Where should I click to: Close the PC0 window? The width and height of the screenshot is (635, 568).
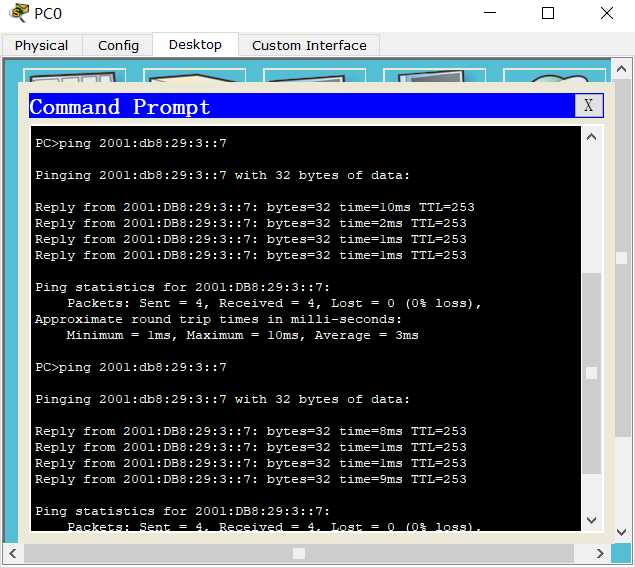coord(607,13)
